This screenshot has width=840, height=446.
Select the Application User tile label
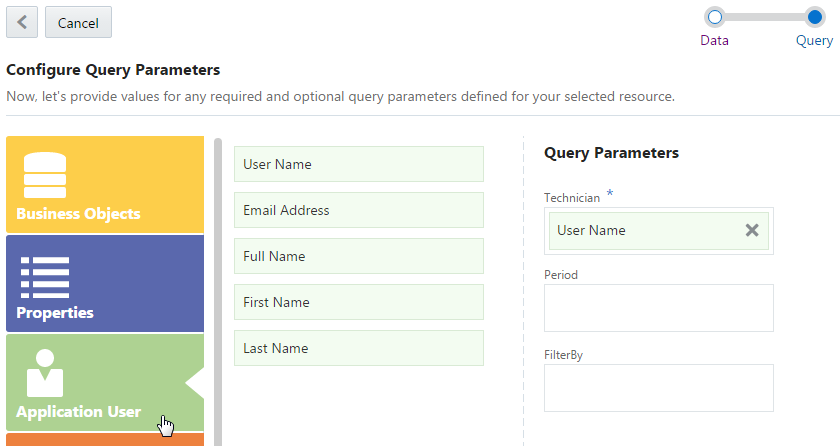(x=78, y=412)
